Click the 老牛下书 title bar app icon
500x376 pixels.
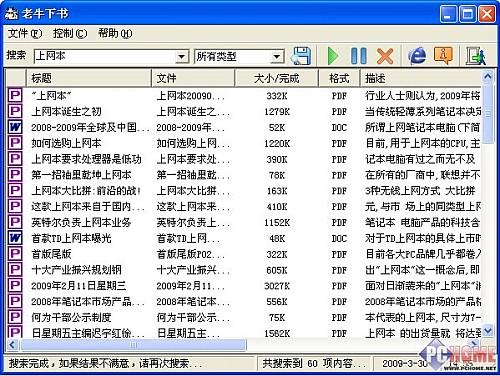coord(12,14)
